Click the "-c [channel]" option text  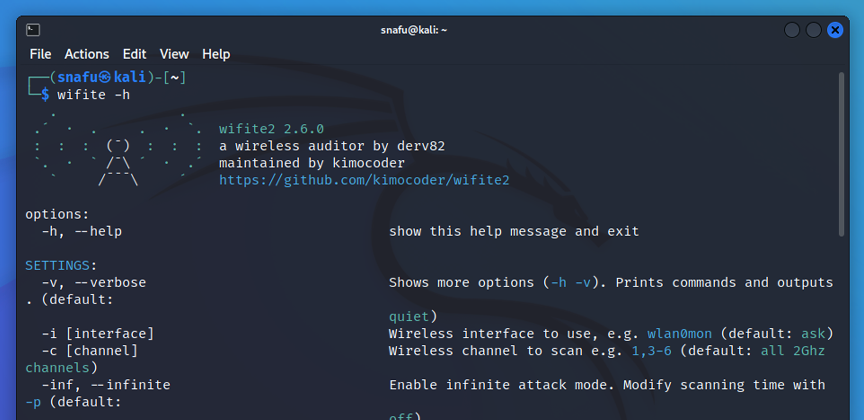tap(90, 351)
